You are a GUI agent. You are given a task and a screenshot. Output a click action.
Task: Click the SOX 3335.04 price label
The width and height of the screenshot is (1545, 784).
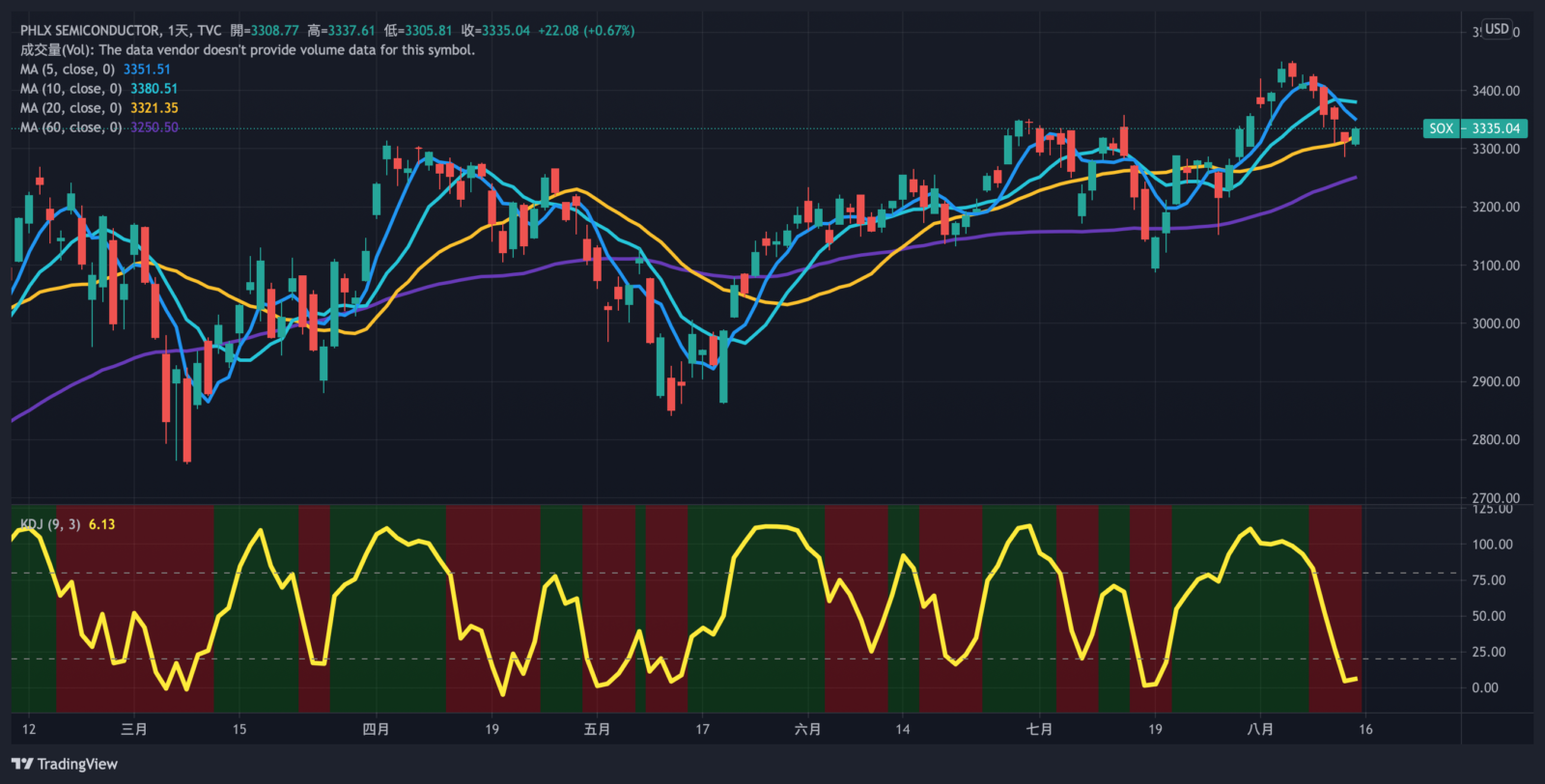pos(1475,128)
